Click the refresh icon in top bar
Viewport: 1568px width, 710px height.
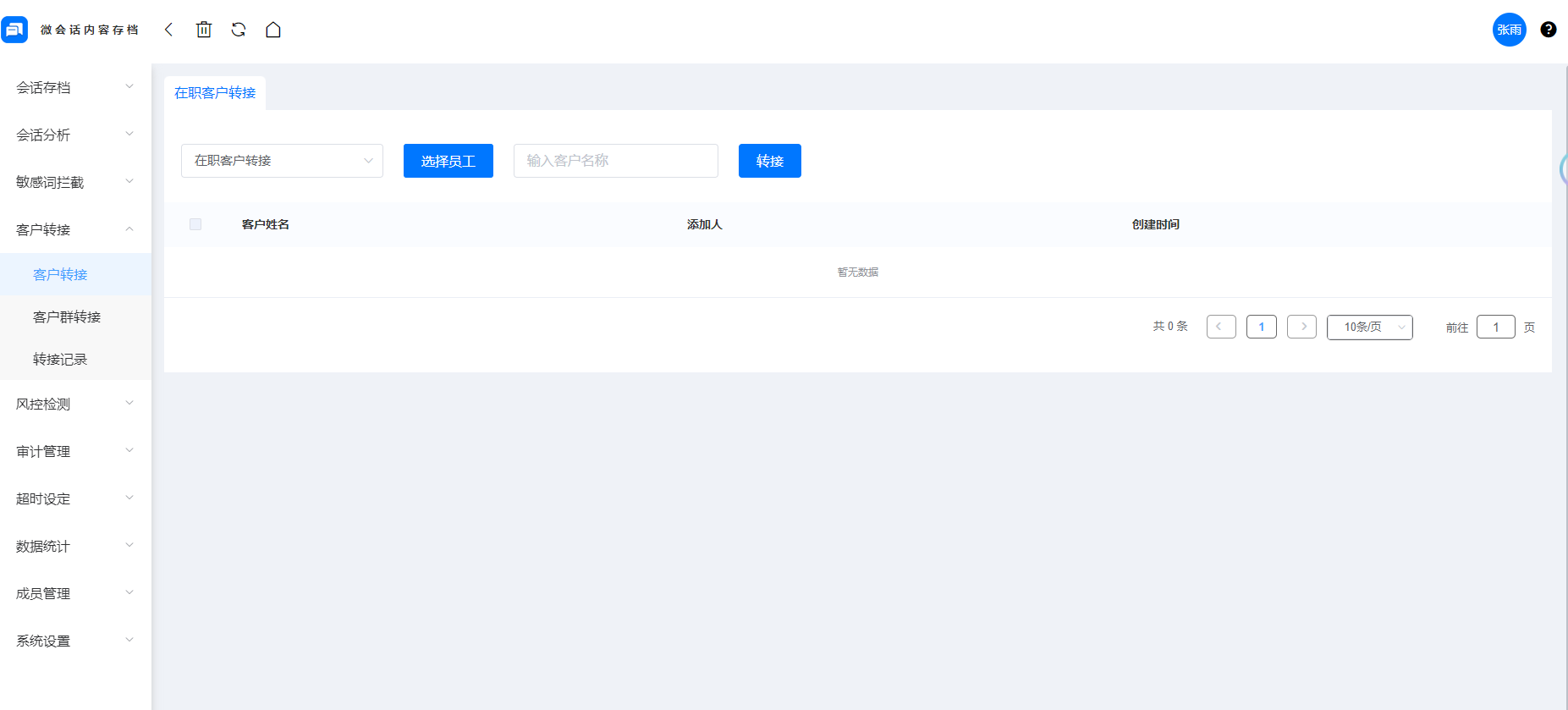coord(239,30)
